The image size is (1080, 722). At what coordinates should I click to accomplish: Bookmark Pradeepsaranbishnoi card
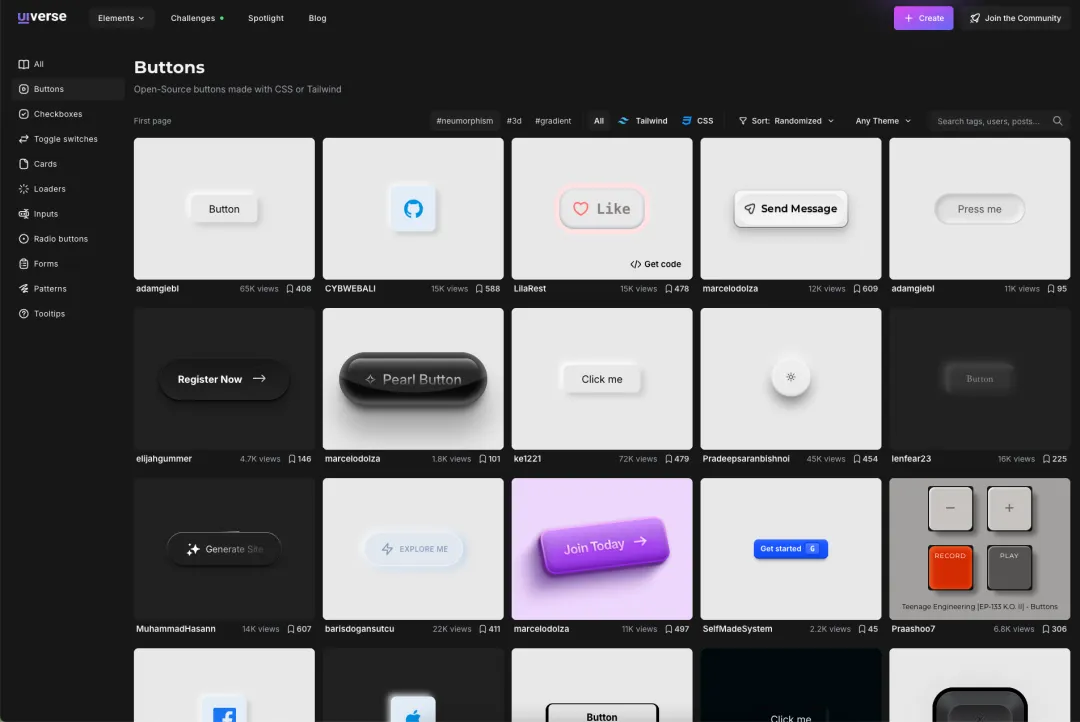[857, 459]
